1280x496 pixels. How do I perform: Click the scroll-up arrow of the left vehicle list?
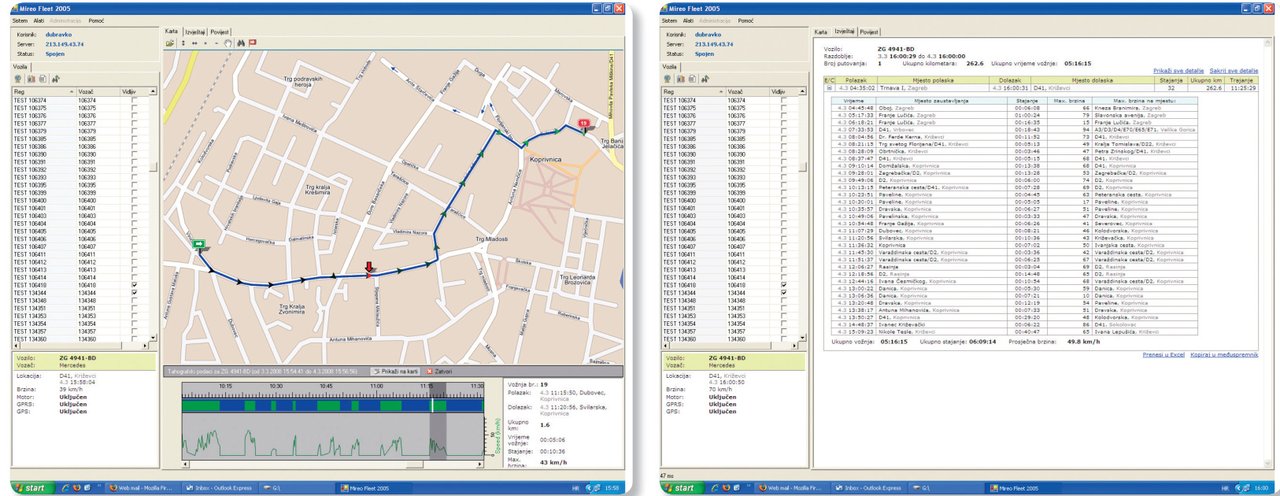[x=154, y=91]
